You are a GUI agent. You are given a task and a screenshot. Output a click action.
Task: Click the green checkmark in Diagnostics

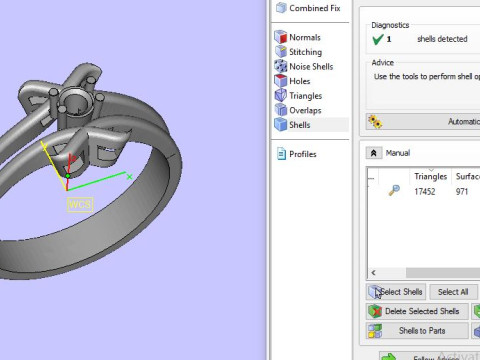[x=377, y=39]
